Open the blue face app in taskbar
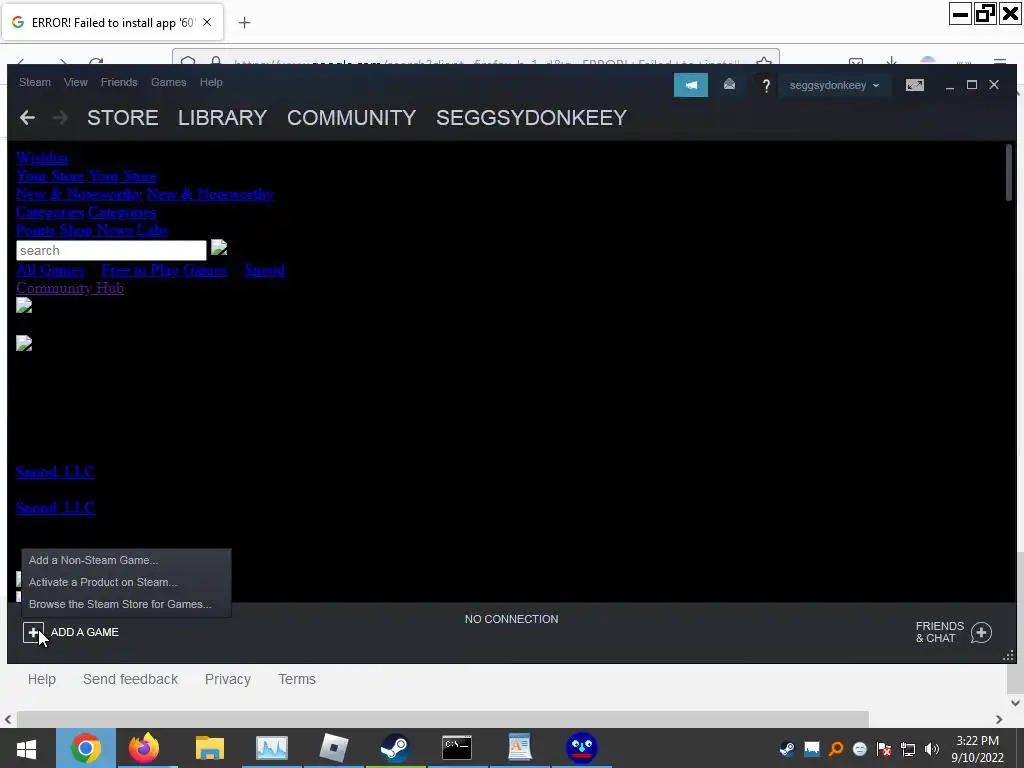 click(x=581, y=748)
